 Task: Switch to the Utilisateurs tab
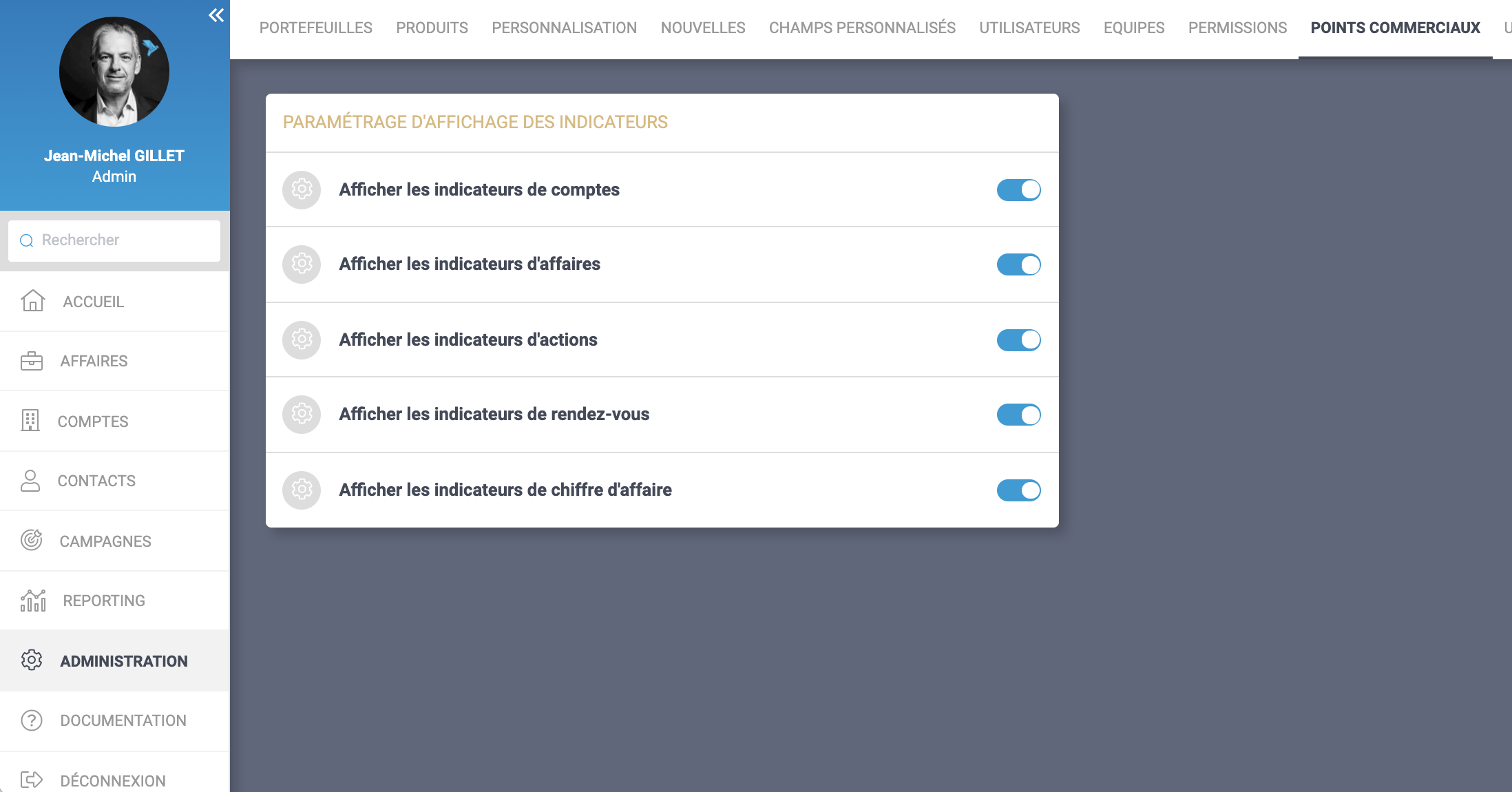coord(1029,28)
